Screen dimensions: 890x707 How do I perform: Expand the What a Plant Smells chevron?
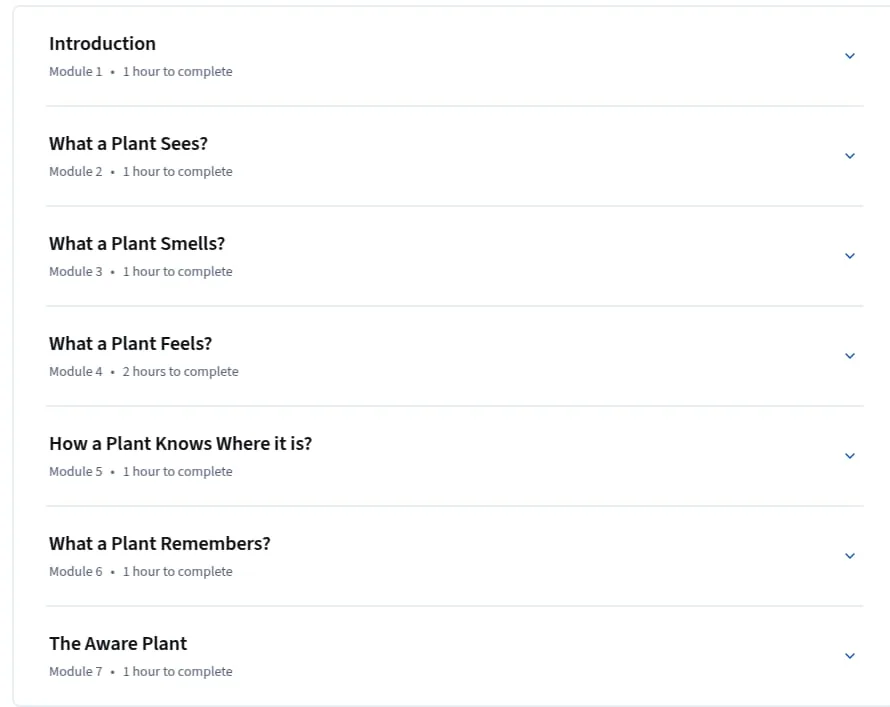[850, 256]
